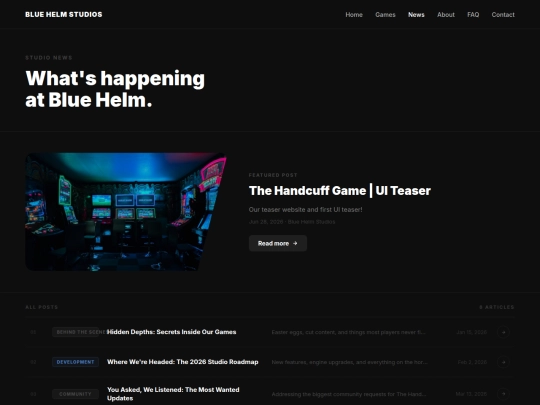This screenshot has height=405, width=540.
Task: Click the featured arcade room image
Action: 126,211
